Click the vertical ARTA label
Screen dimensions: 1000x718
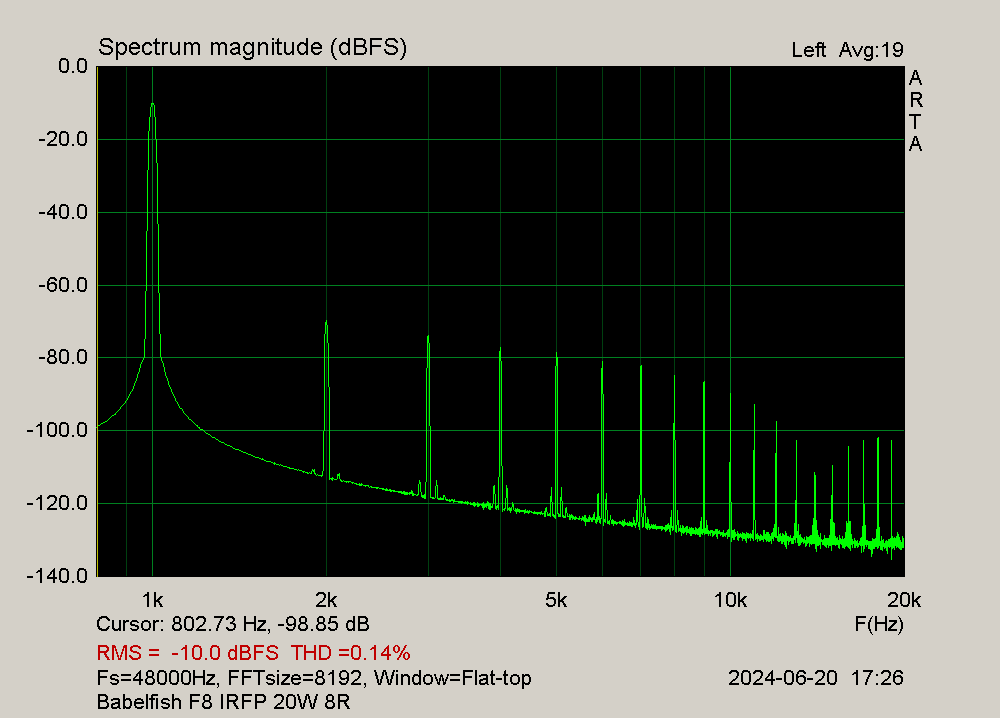point(915,111)
